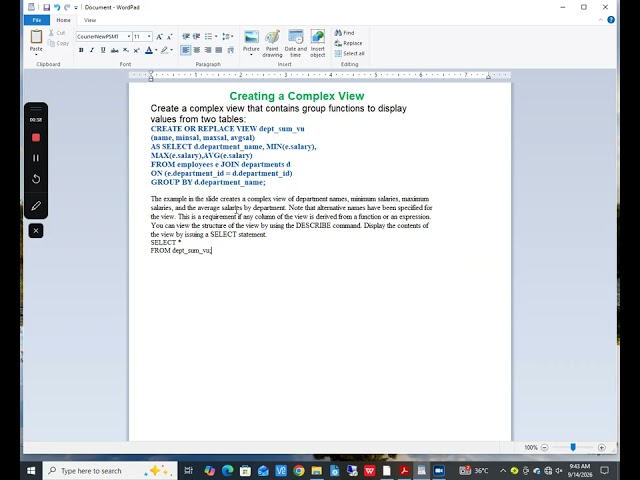Click the Cut button
The image size is (640, 480).
57,33
